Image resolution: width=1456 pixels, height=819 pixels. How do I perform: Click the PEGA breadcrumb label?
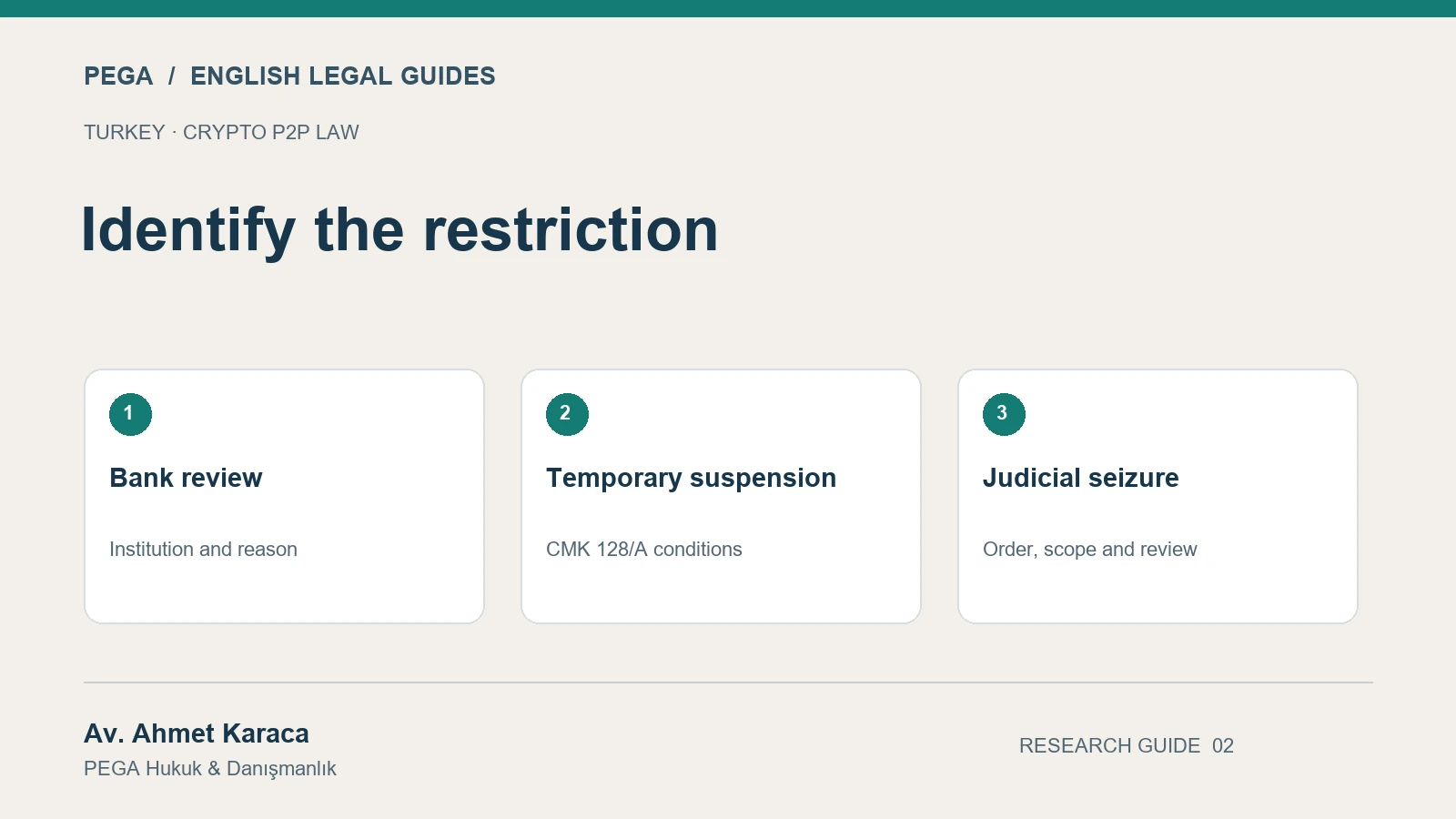pos(118,76)
